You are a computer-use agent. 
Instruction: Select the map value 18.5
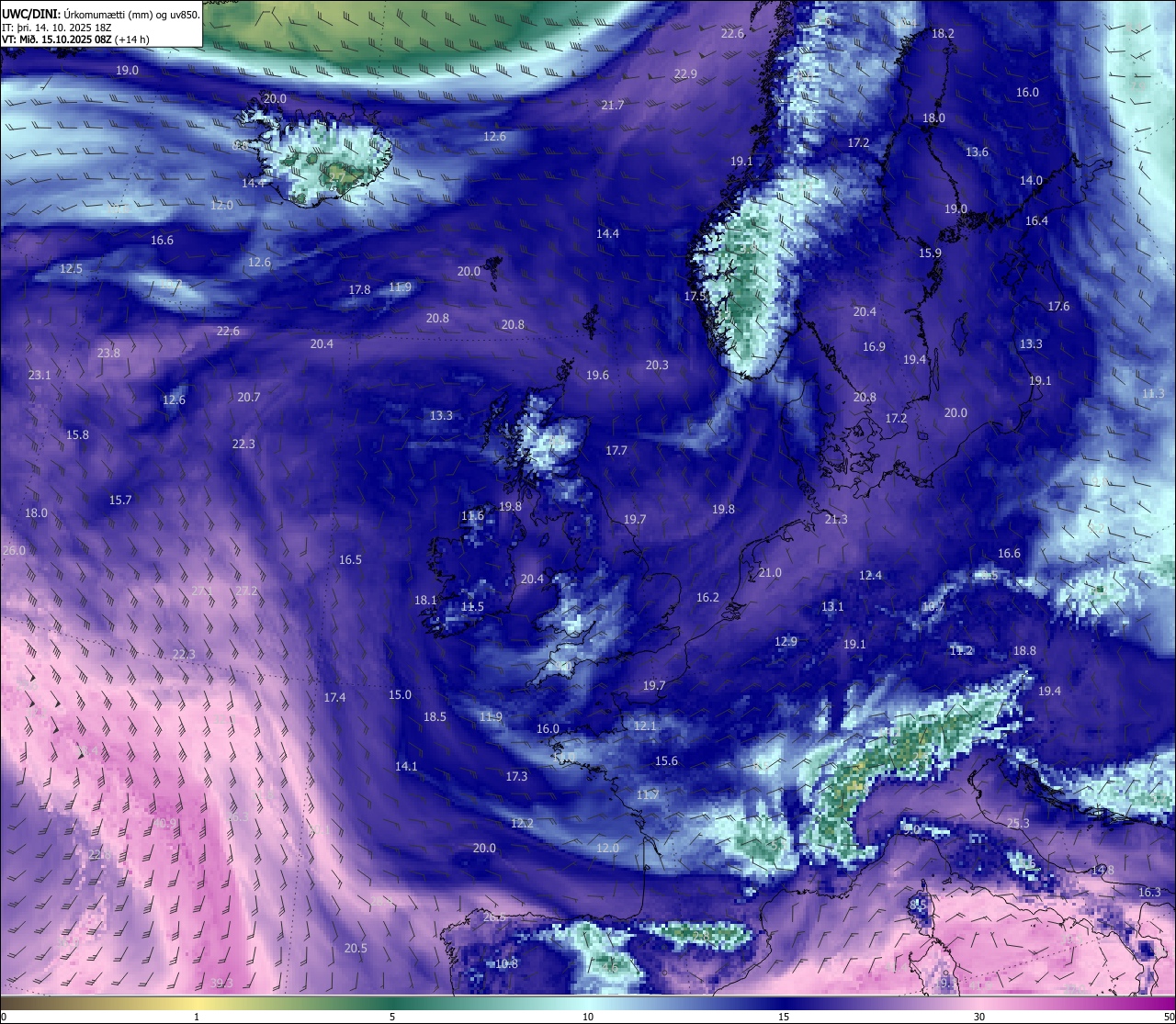435,716
